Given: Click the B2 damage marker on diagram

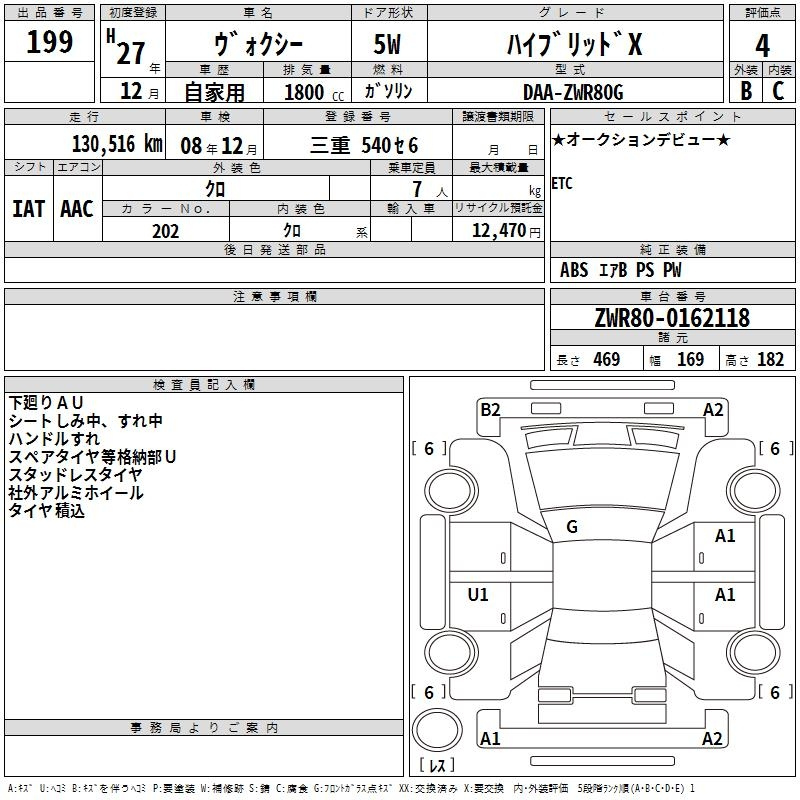Looking at the screenshot, I should click(x=490, y=408).
